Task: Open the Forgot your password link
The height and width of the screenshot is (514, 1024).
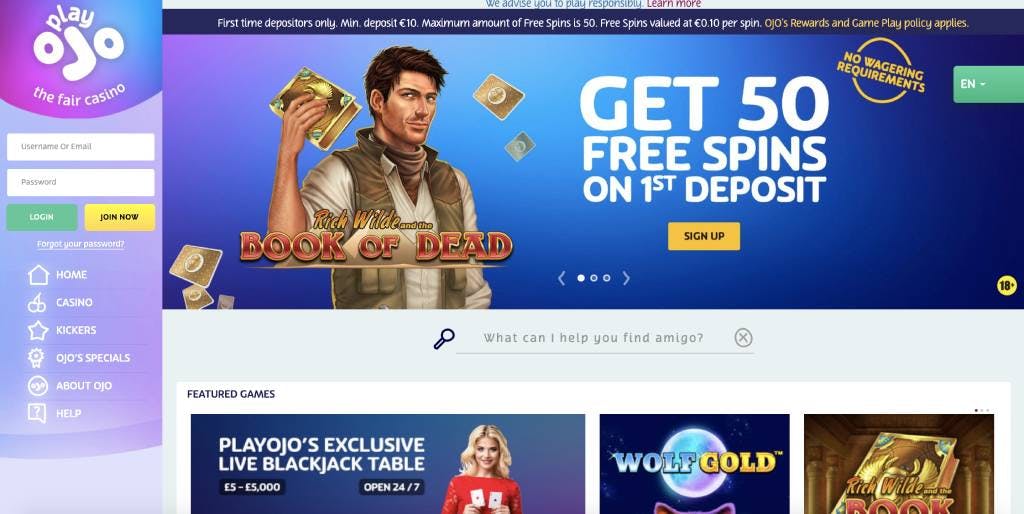Action: pos(80,244)
